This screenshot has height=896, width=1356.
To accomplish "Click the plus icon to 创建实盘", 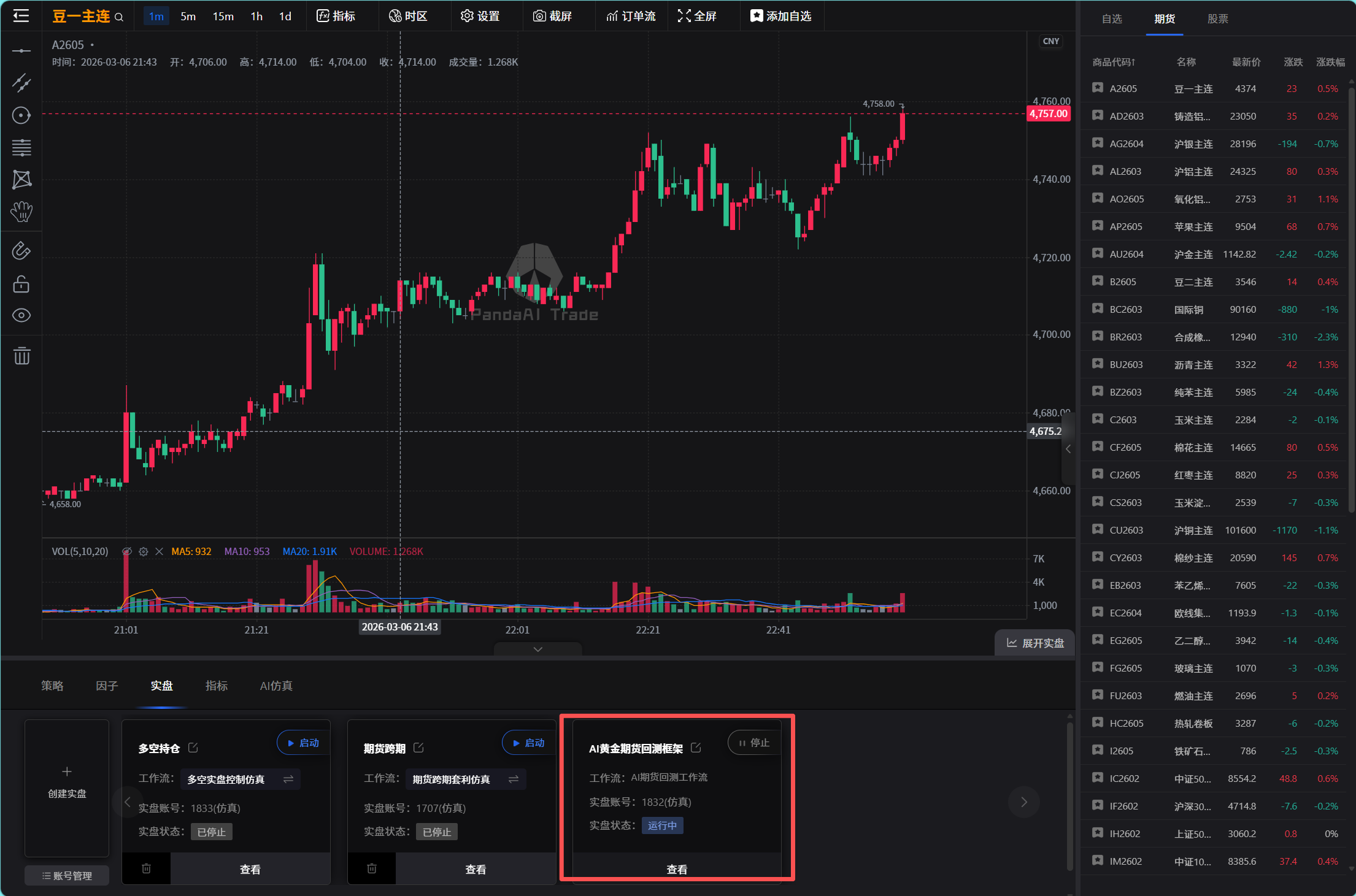I will pos(67,772).
